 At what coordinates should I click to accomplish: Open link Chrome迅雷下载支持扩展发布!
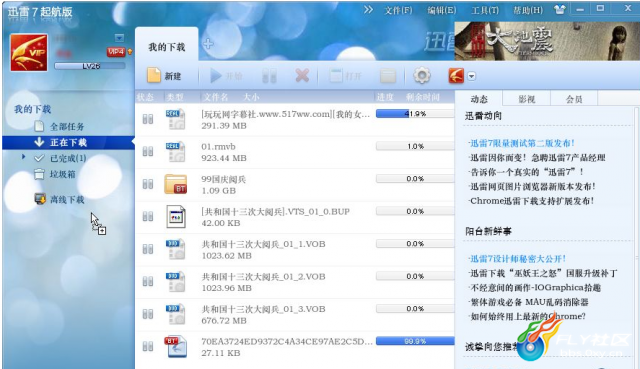click(532, 201)
